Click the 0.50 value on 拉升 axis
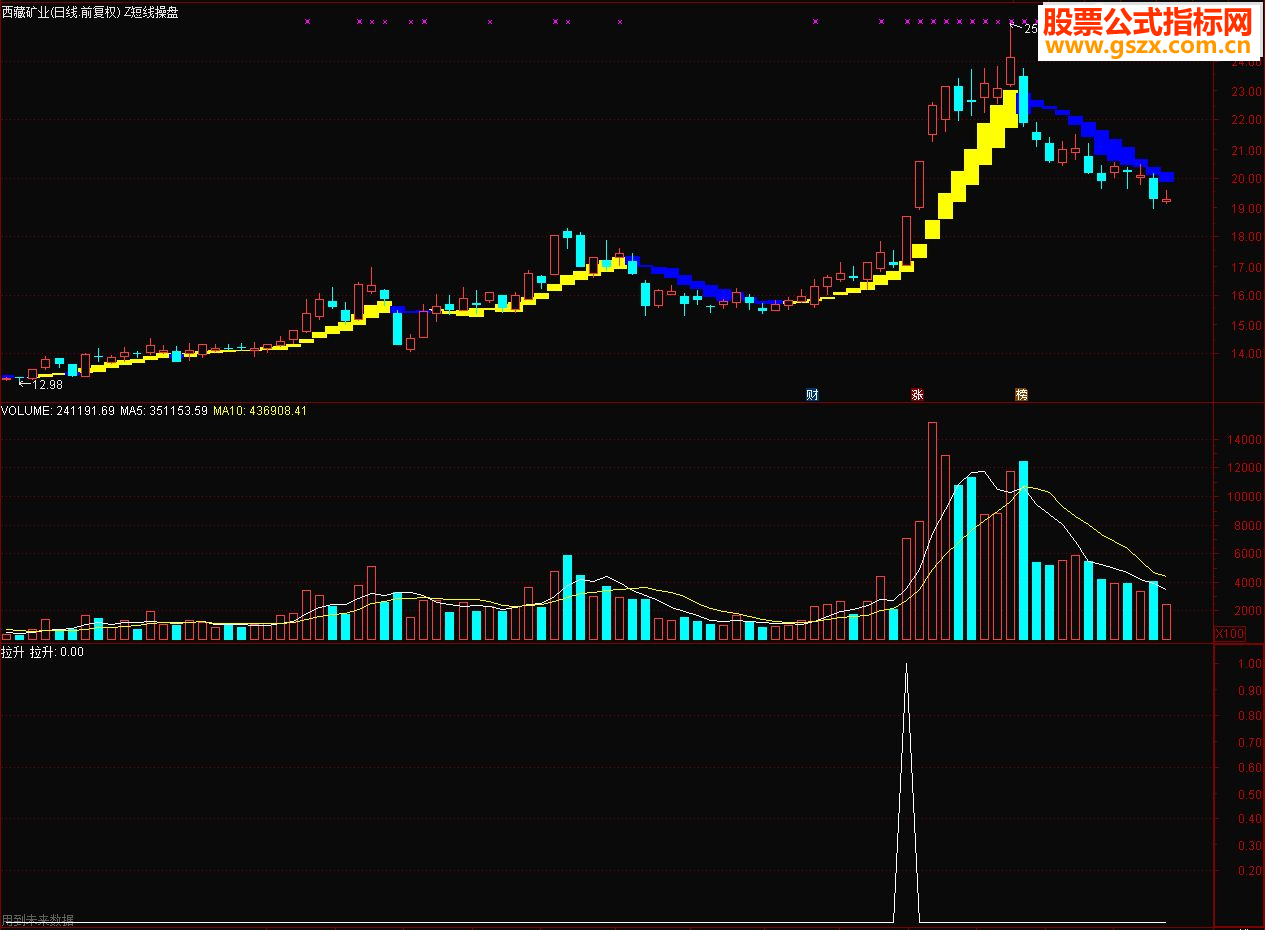Viewport: 1265px width, 930px height. 1248,795
